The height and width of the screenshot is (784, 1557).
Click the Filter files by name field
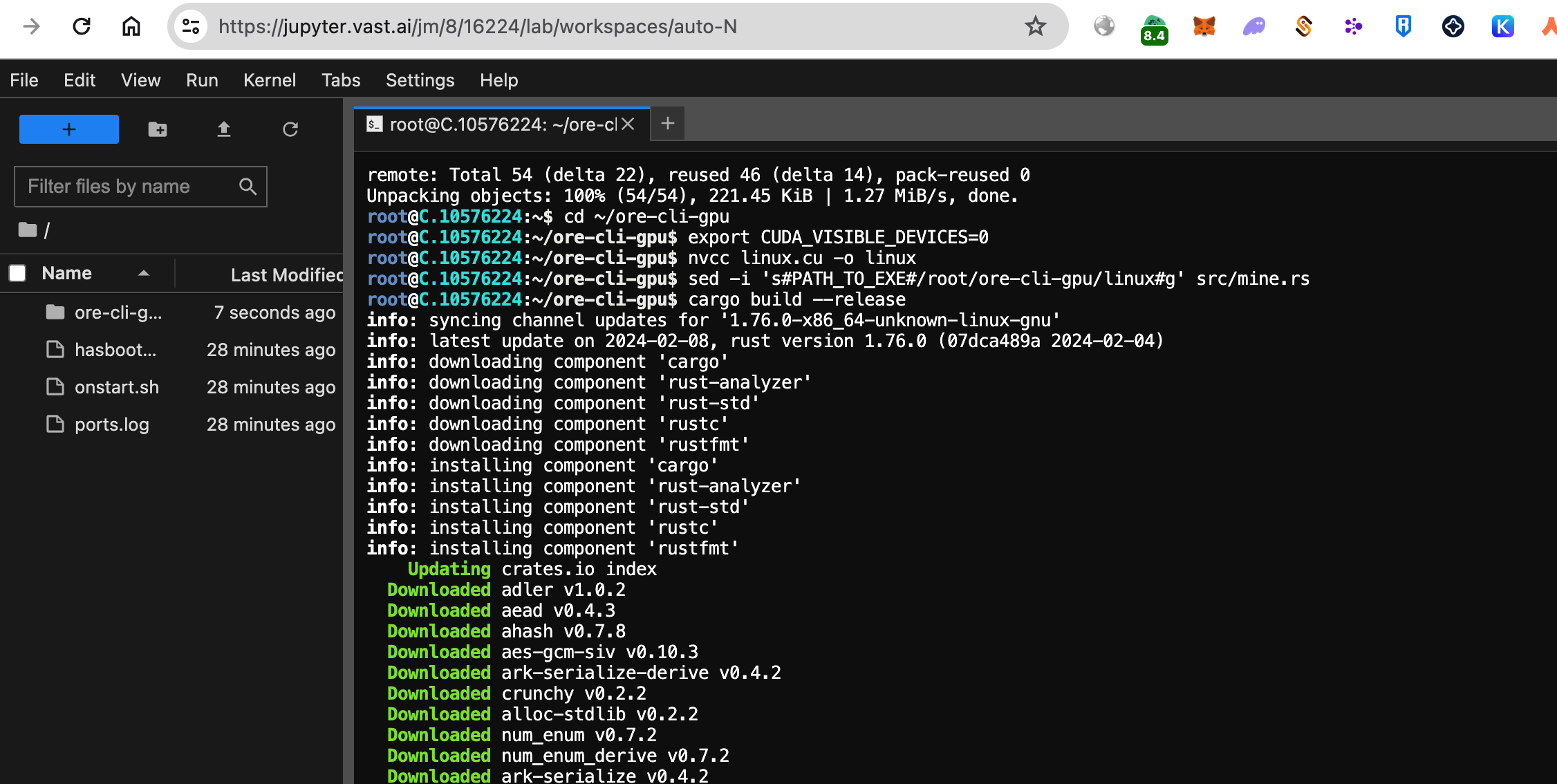pyautogui.click(x=128, y=187)
